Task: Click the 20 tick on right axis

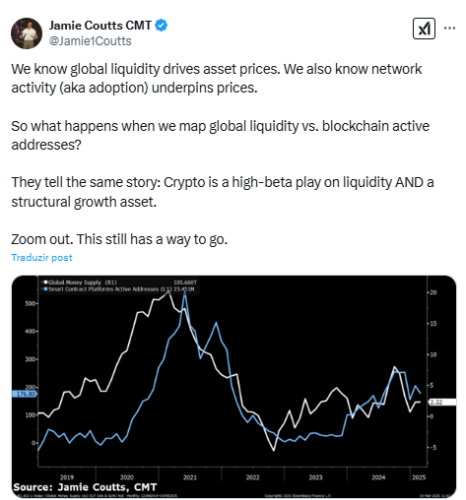Action: pyautogui.click(x=433, y=292)
